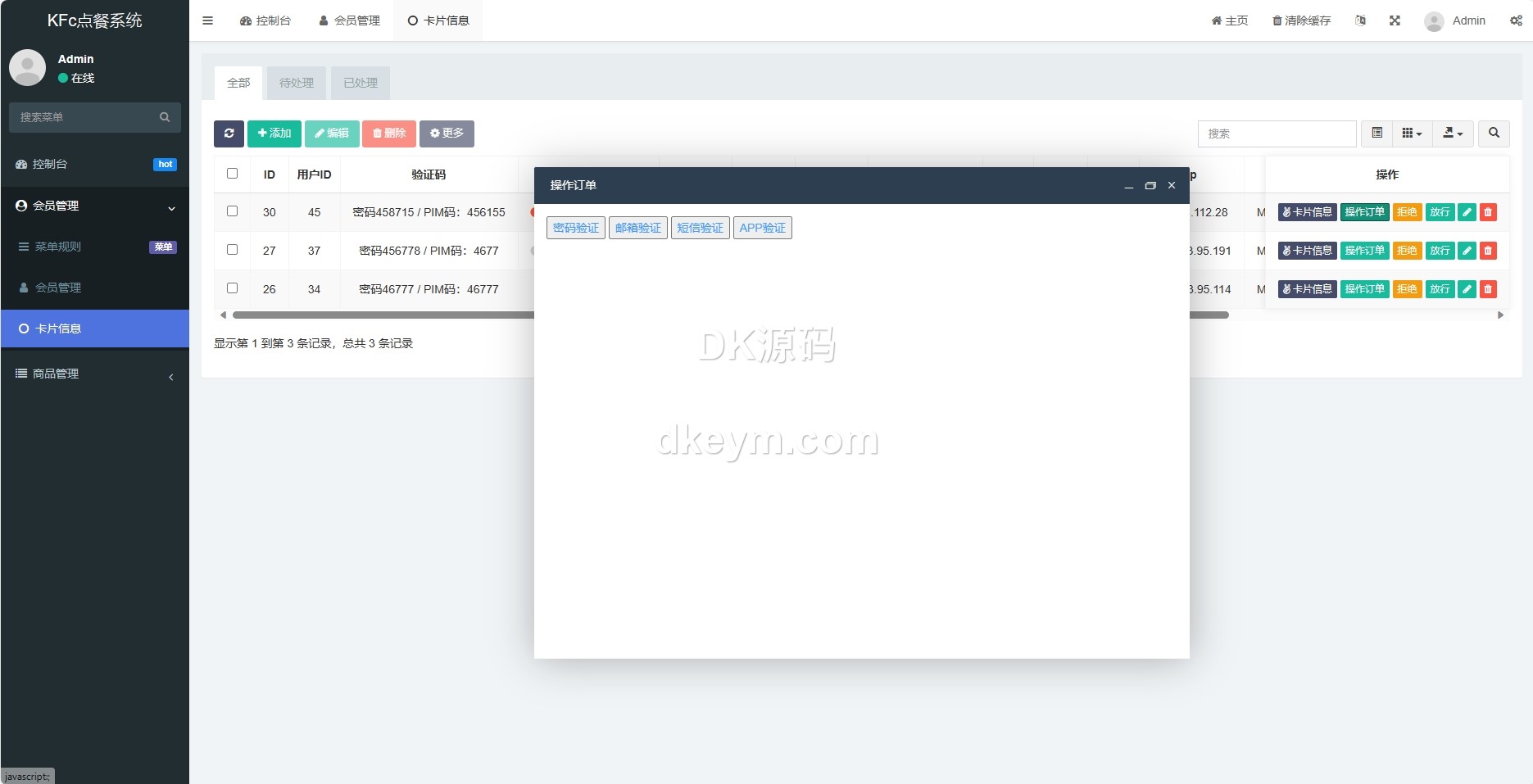The height and width of the screenshot is (784, 1533).
Task: Switch table view with the list toggle icon
Action: [x=1377, y=134]
